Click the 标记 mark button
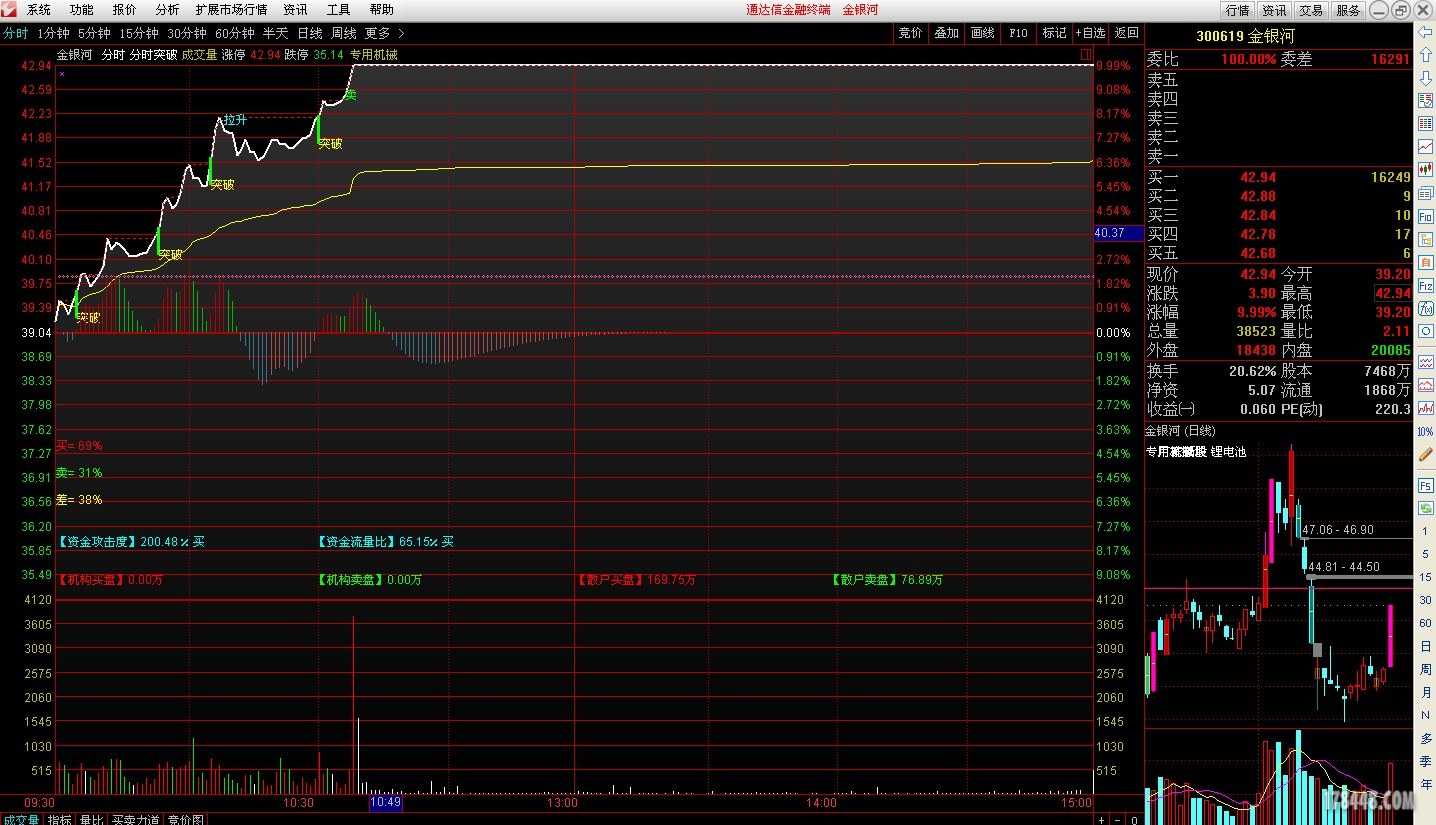 [1055, 33]
